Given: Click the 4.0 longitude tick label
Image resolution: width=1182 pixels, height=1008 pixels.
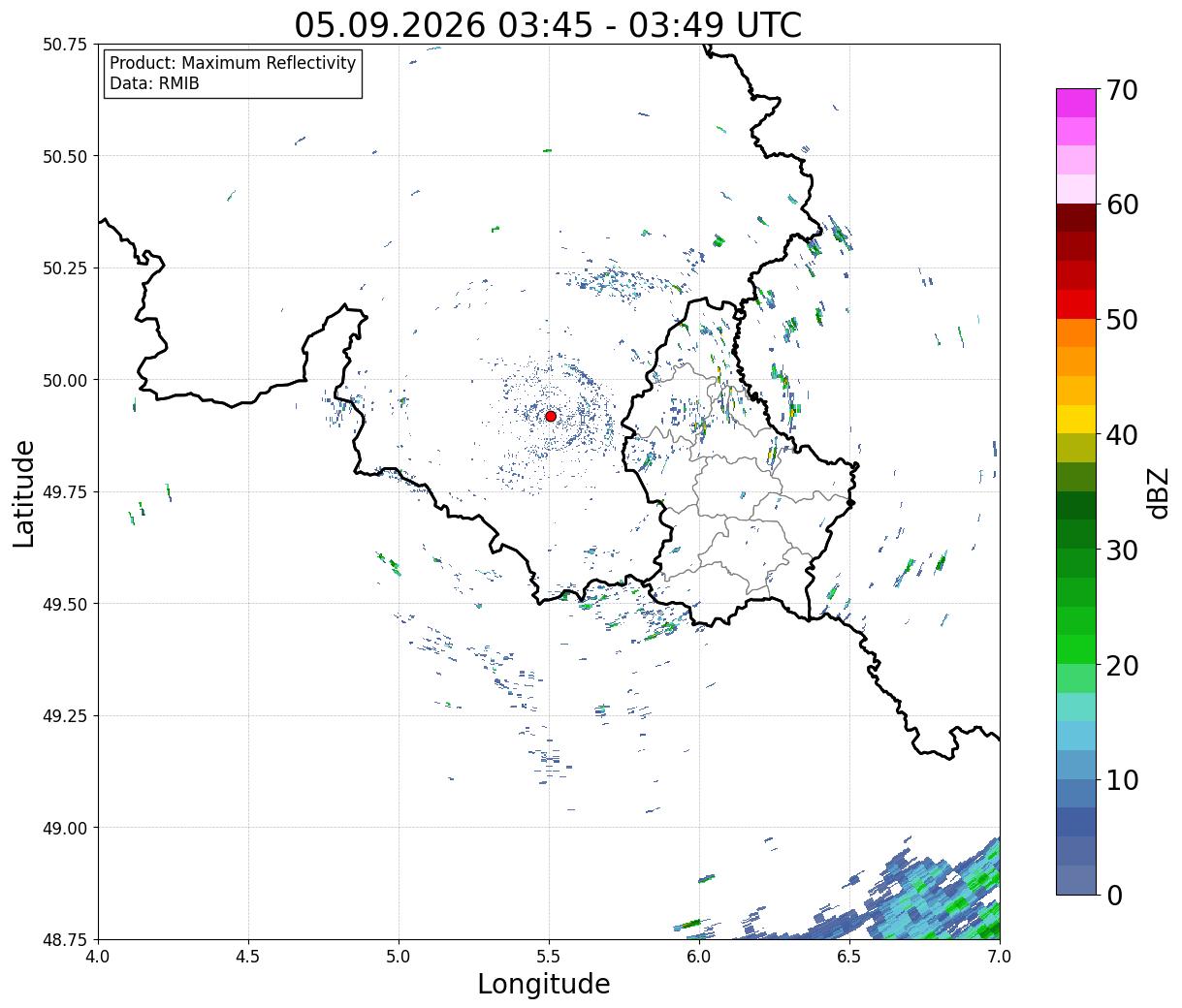Looking at the screenshot, I should [x=98, y=956].
